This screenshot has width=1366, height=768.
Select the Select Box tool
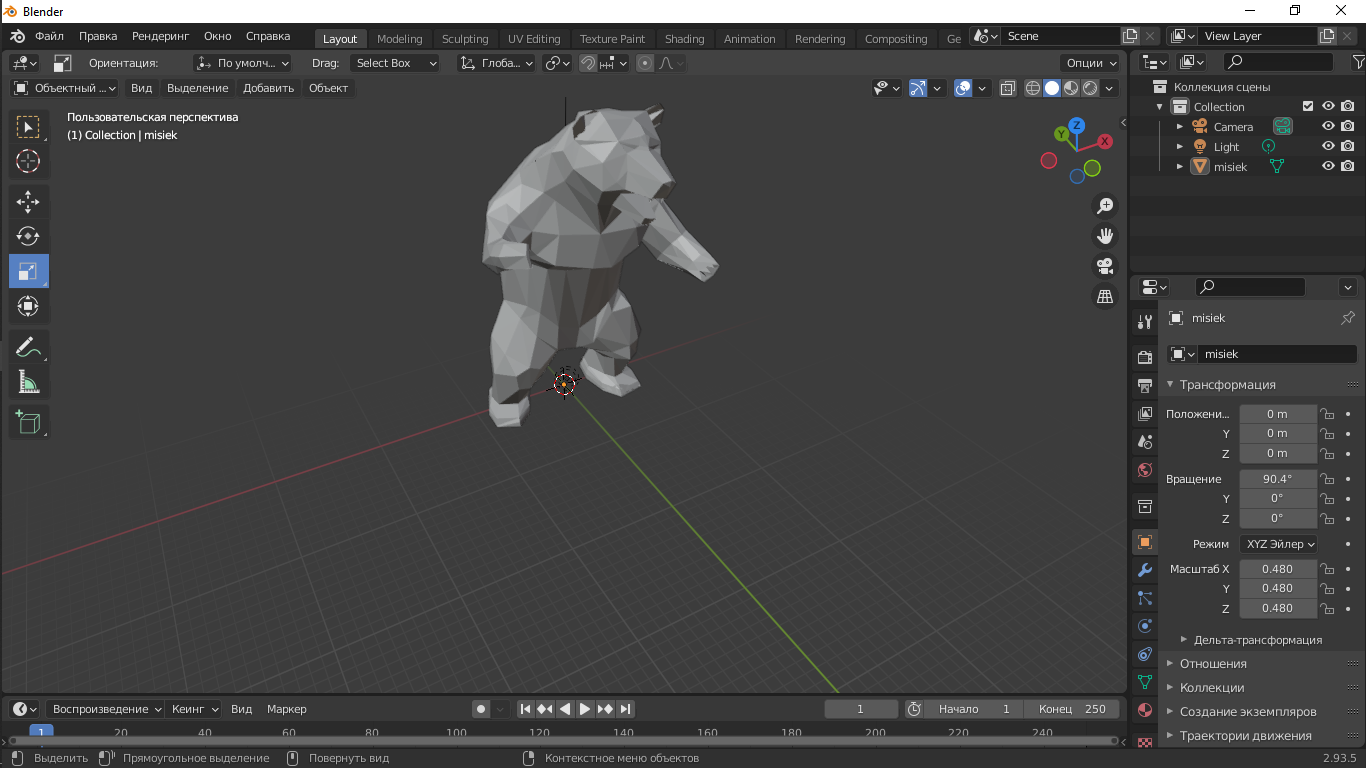[x=28, y=127]
